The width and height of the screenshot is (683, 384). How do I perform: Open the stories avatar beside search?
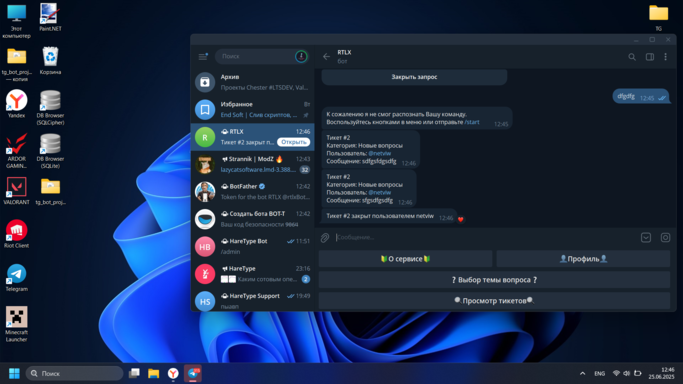[x=301, y=56]
